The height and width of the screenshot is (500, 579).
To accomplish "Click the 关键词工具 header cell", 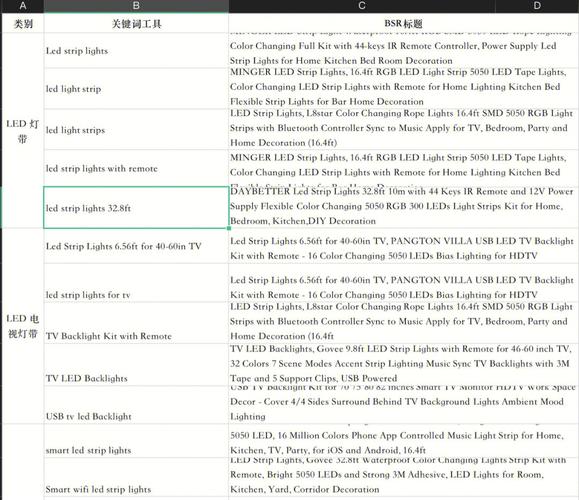I will click(x=136, y=23).
